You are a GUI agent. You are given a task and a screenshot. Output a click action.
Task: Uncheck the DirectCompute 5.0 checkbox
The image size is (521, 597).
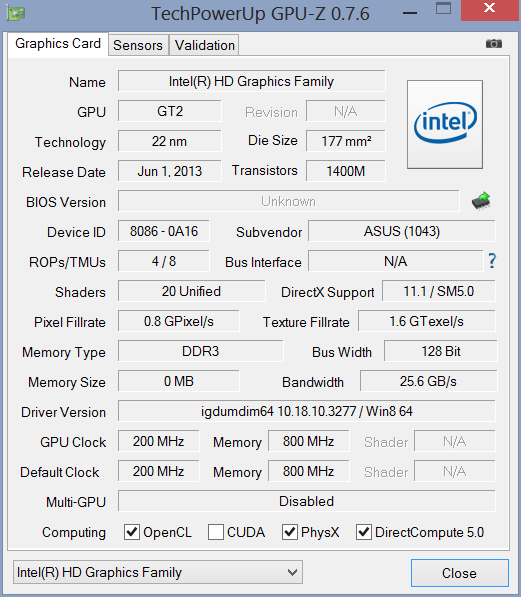(x=364, y=532)
